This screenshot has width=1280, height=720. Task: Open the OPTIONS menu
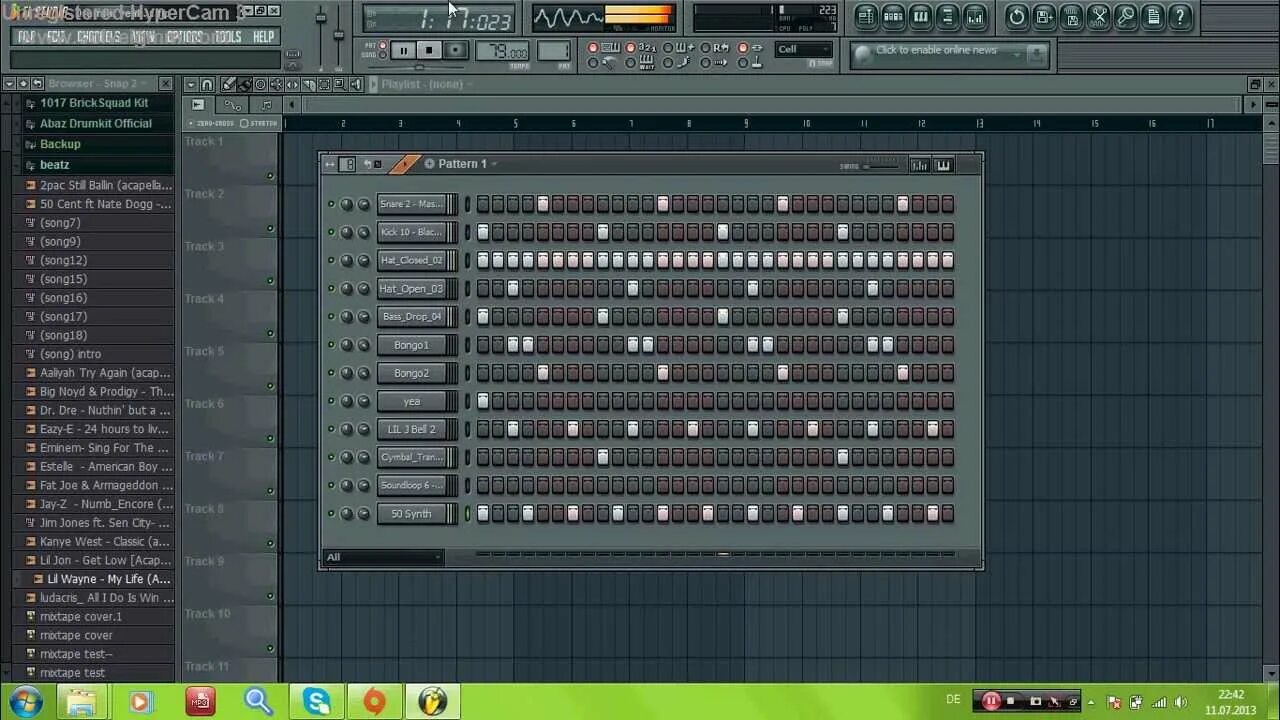click(x=185, y=37)
